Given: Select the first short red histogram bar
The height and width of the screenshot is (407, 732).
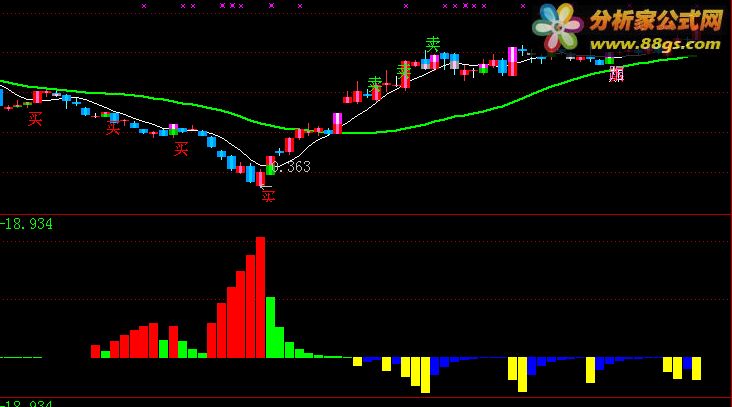Looking at the screenshot, I should (95, 351).
